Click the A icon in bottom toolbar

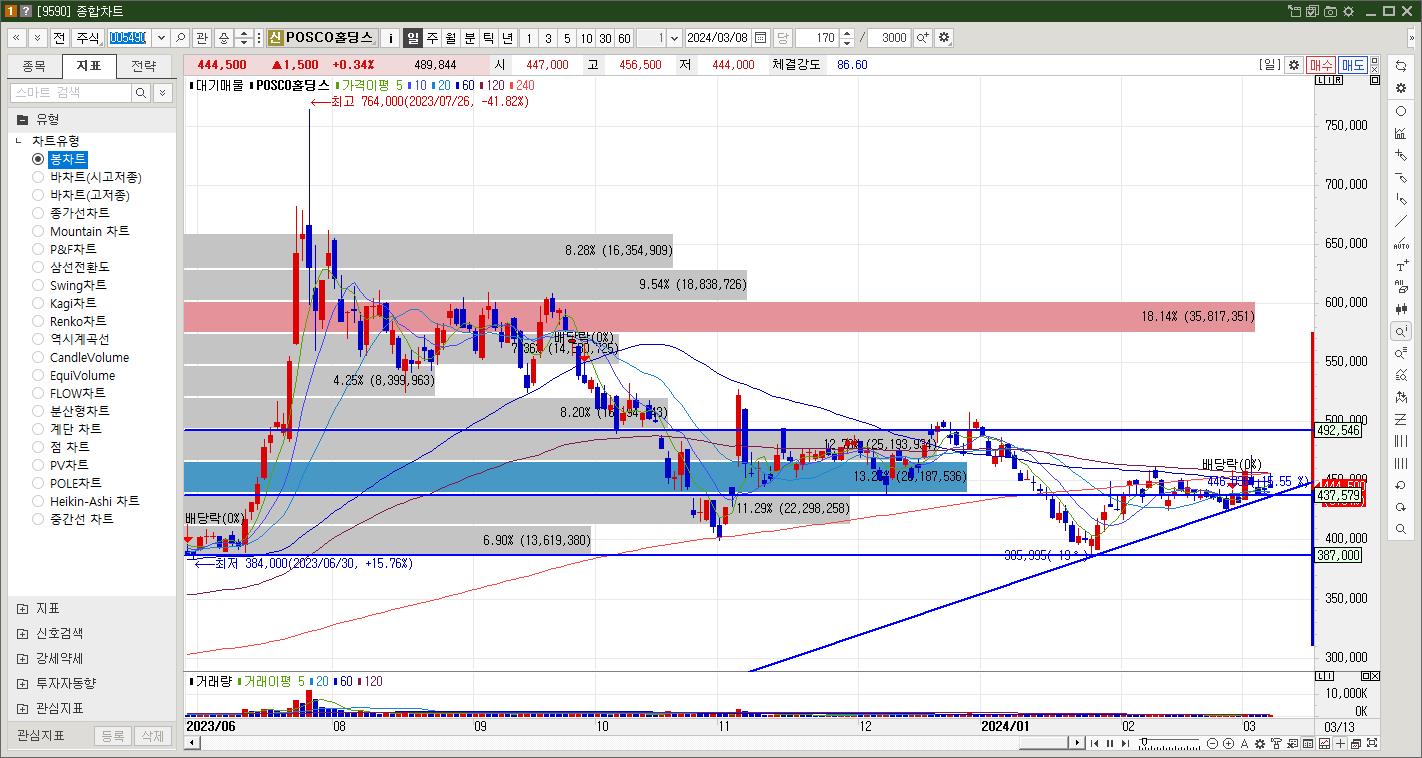coord(1246,743)
